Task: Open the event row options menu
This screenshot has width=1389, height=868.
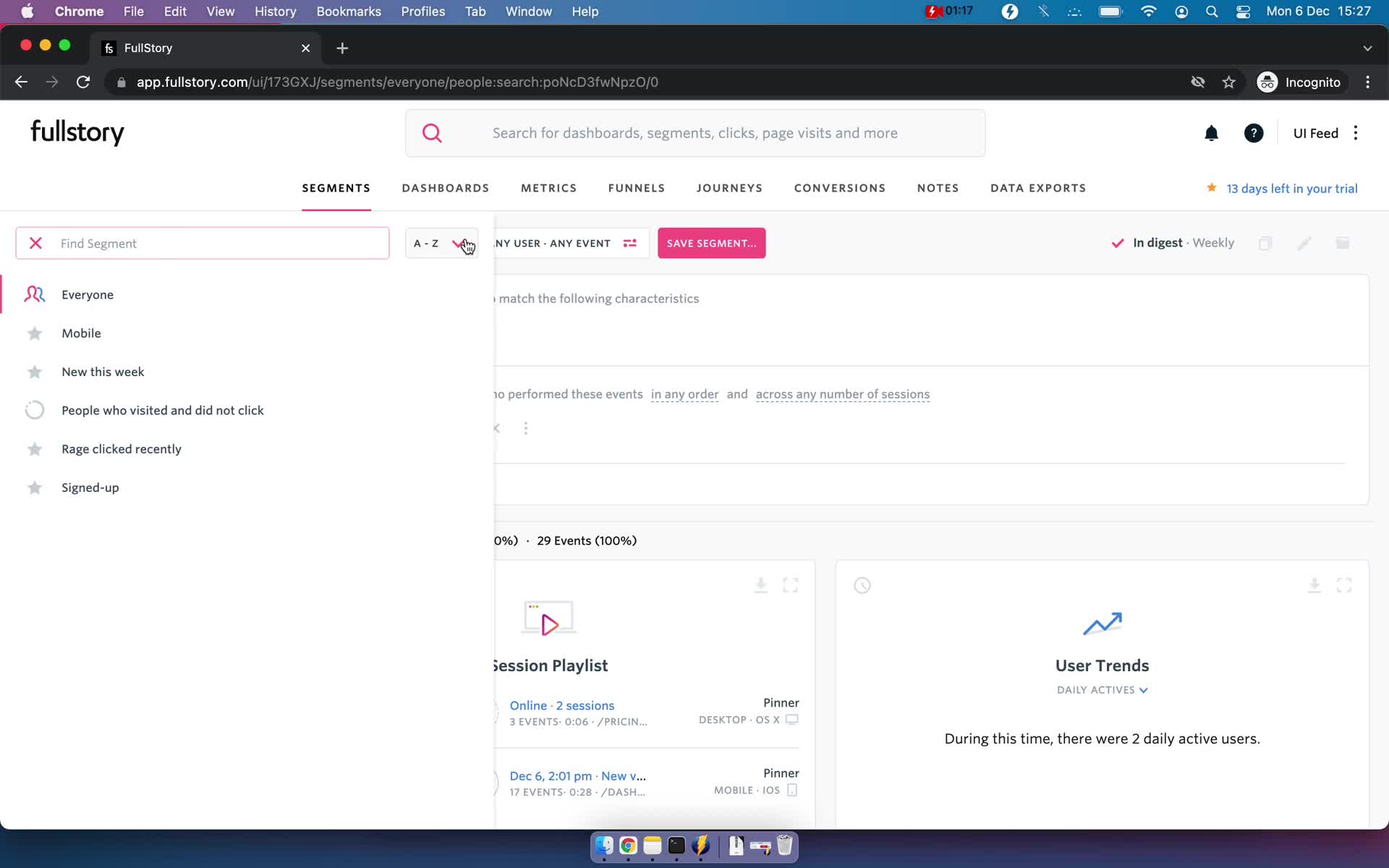Action: click(x=526, y=428)
